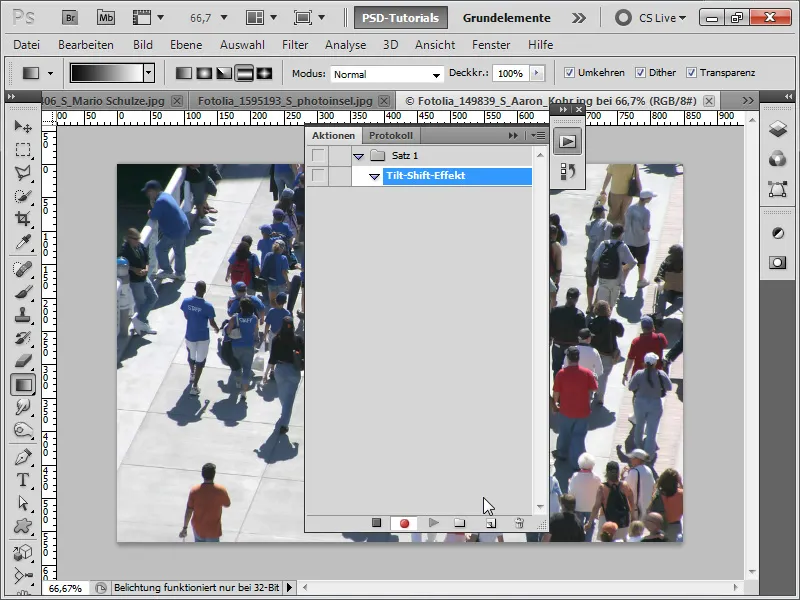
Task: Toggle Satz 1 item on/off checkbox
Action: [x=318, y=155]
